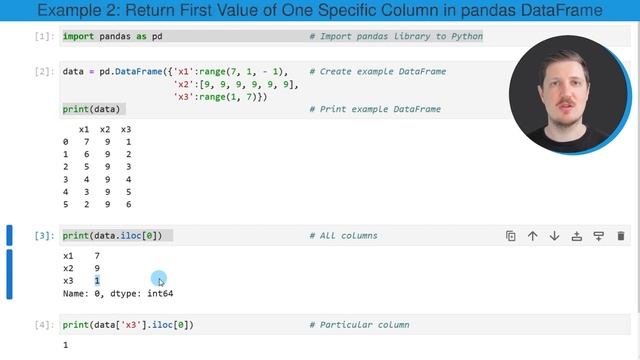The width and height of the screenshot is (640, 360).
Task: Insert a cell below cell 3
Action: coord(598,236)
